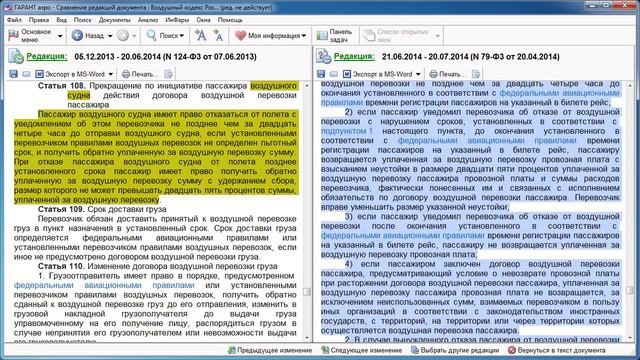640x360 pixels.
Task: Click the Моя информация heart icon
Action: tap(240, 36)
